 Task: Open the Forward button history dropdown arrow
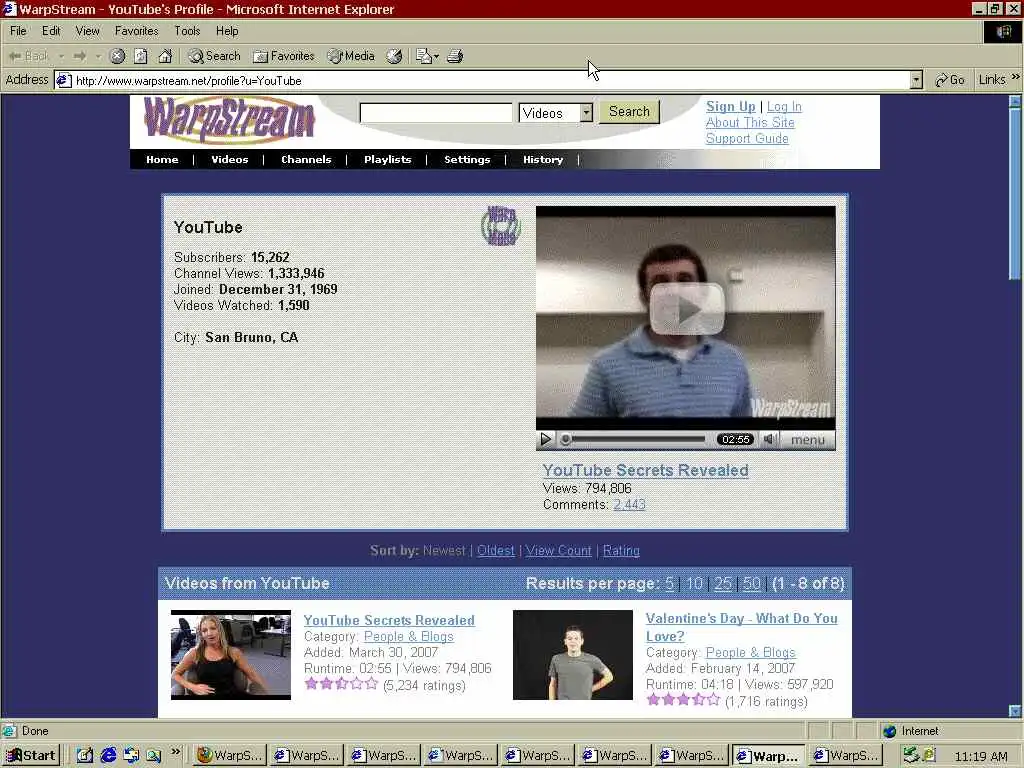[98, 56]
